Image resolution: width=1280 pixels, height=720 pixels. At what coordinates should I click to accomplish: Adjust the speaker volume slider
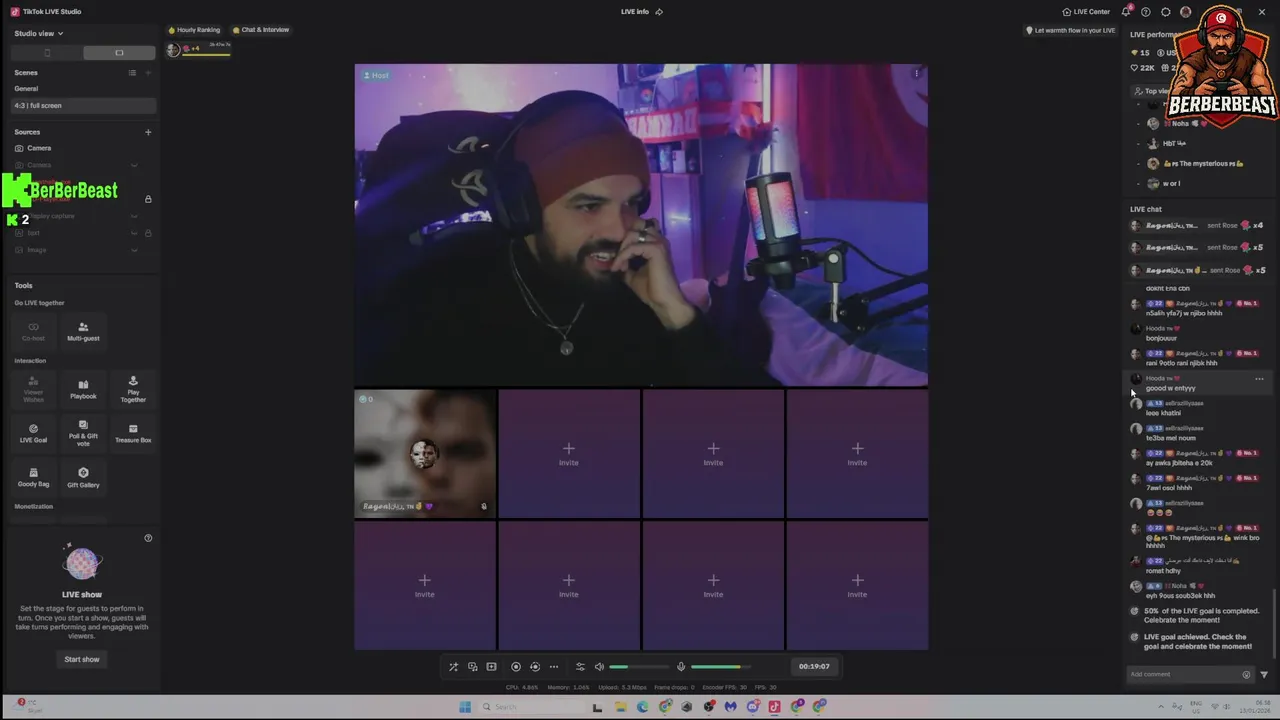click(638, 667)
